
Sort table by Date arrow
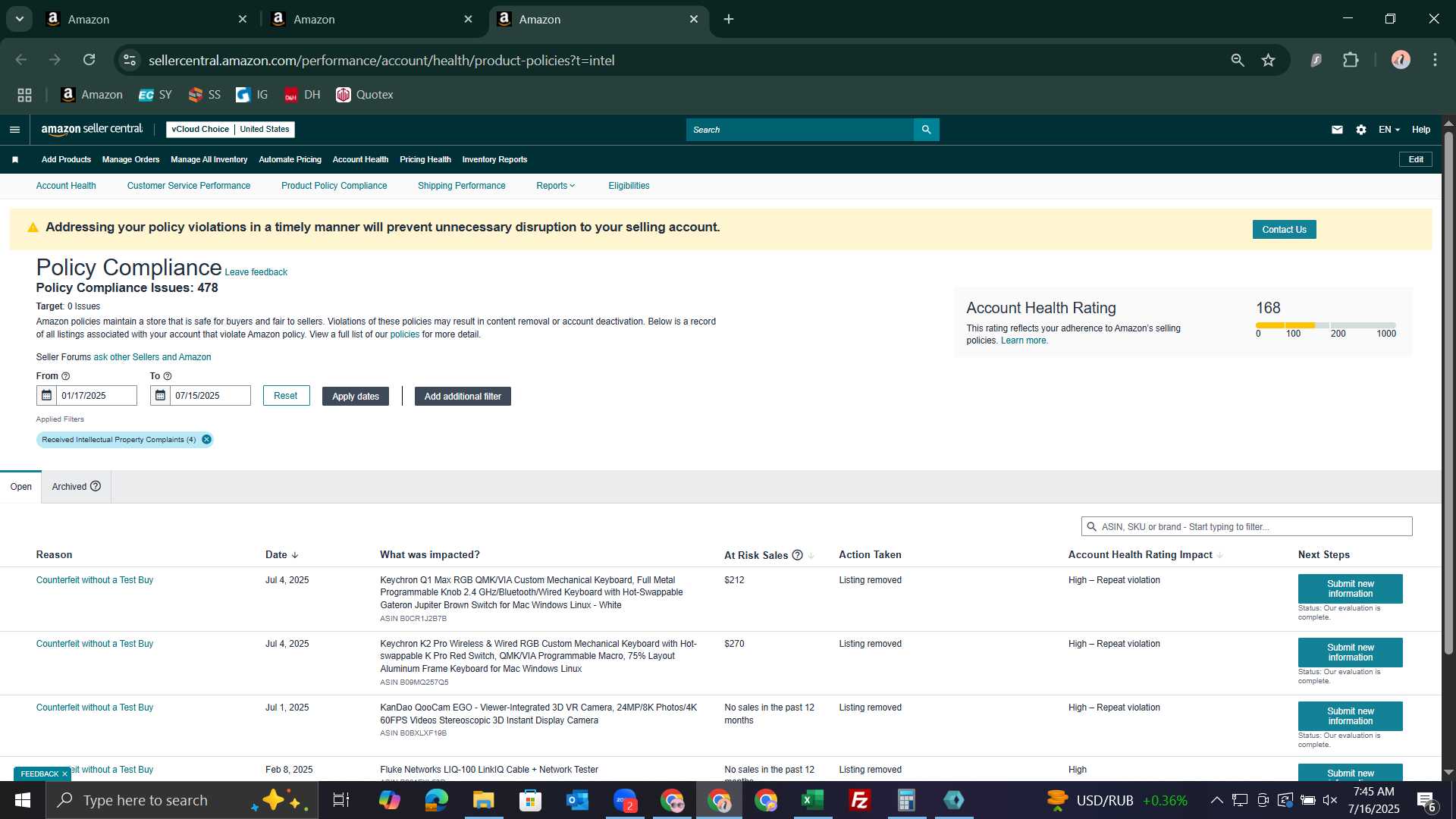(x=295, y=555)
